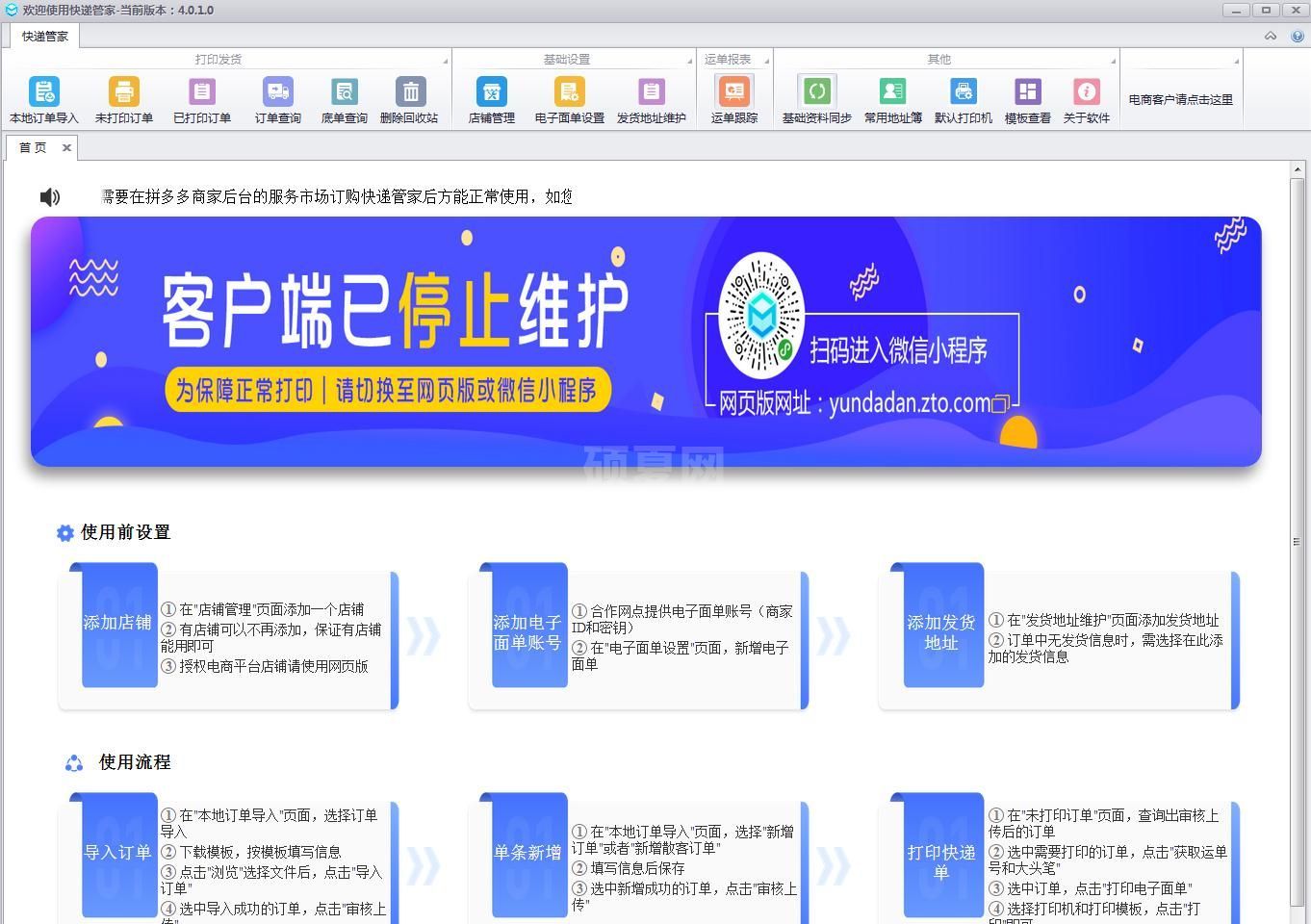
Task: Open 发货地址维护
Action: click(652, 100)
